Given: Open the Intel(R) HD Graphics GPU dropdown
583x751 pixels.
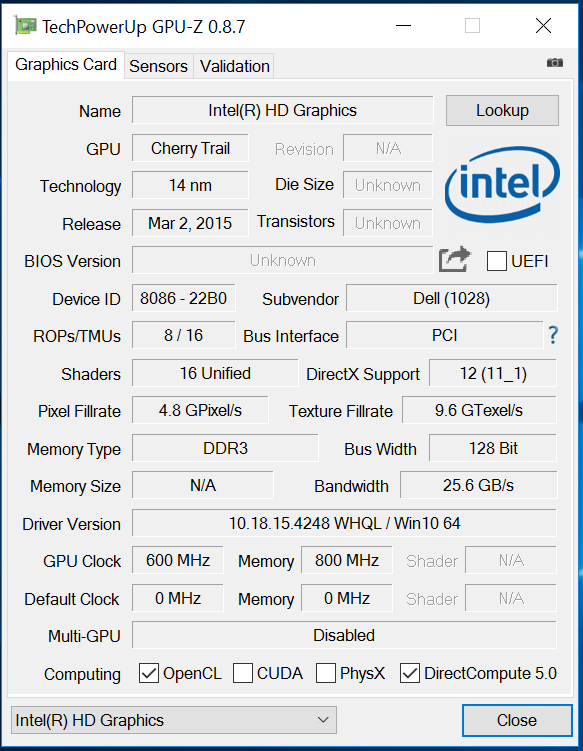Looking at the screenshot, I should (174, 720).
